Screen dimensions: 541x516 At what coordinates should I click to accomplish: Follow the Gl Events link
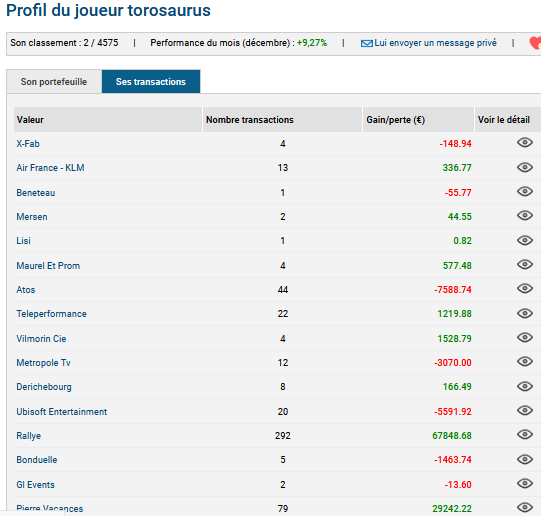click(35, 485)
